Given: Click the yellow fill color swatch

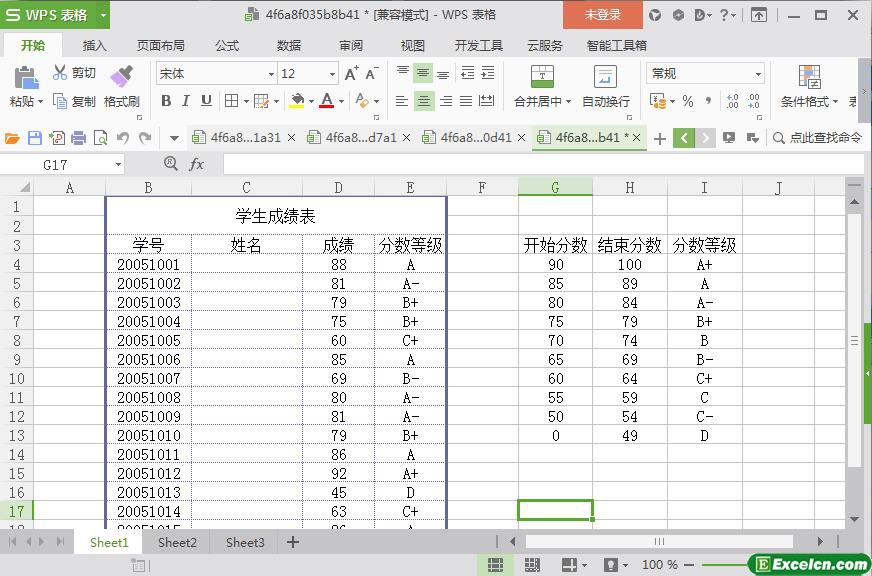Looking at the screenshot, I should click(296, 101).
